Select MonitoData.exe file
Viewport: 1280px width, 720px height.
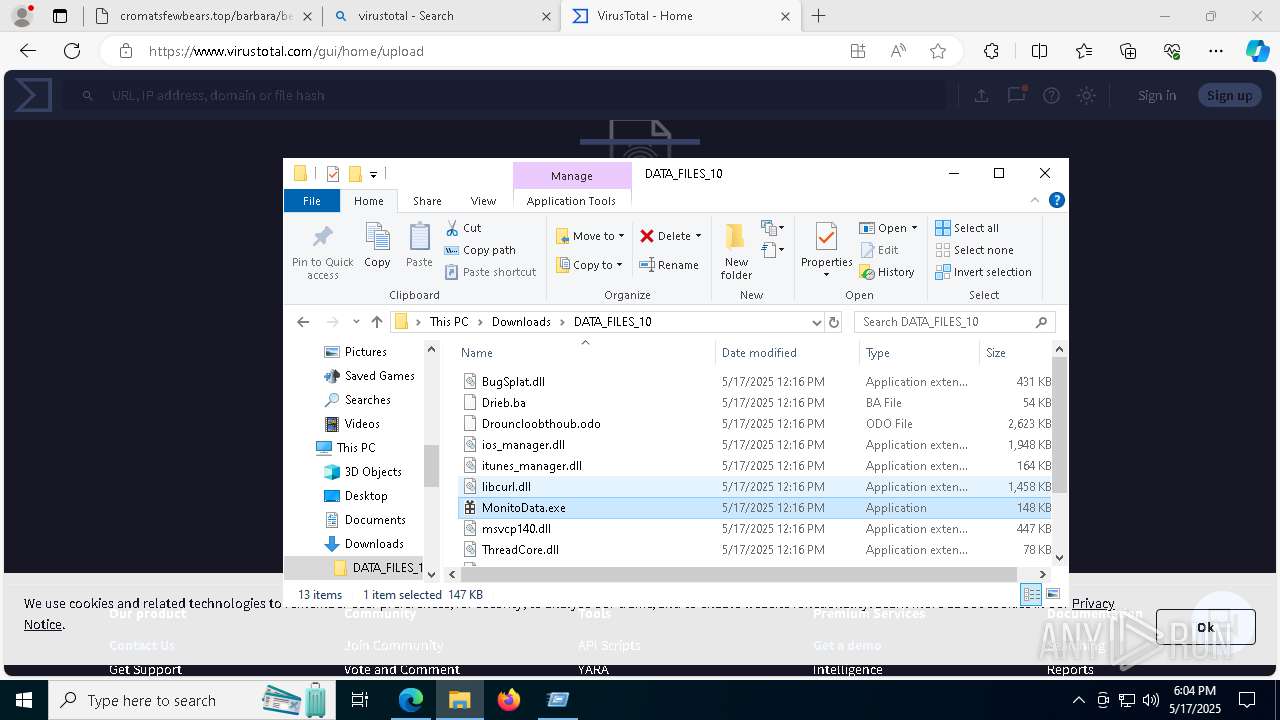(756, 508)
